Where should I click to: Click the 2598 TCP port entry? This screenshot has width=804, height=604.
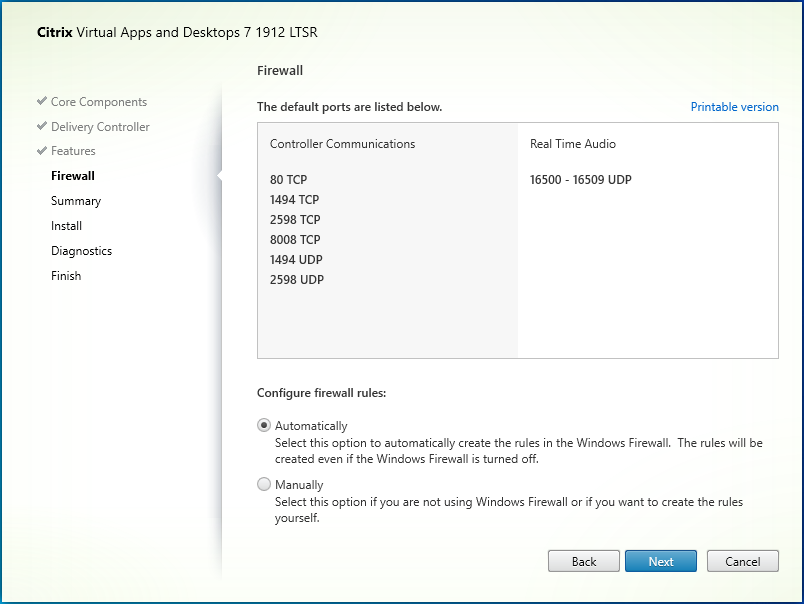295,219
